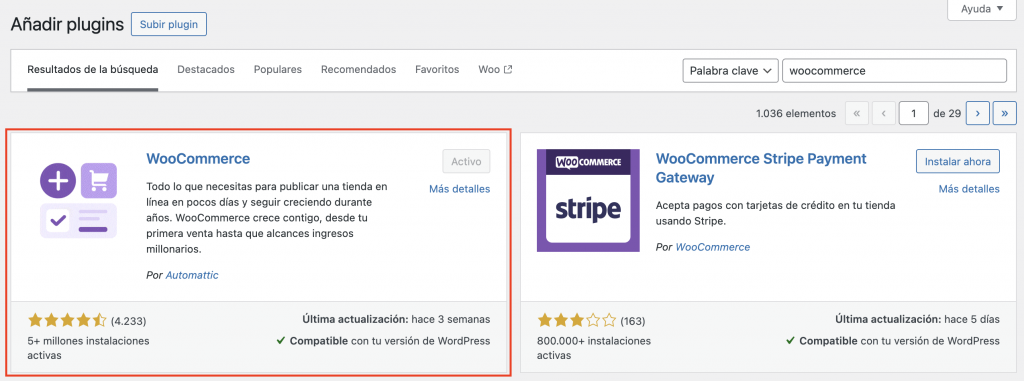Click Instalar ahora for Stripe Gateway

(x=957, y=161)
